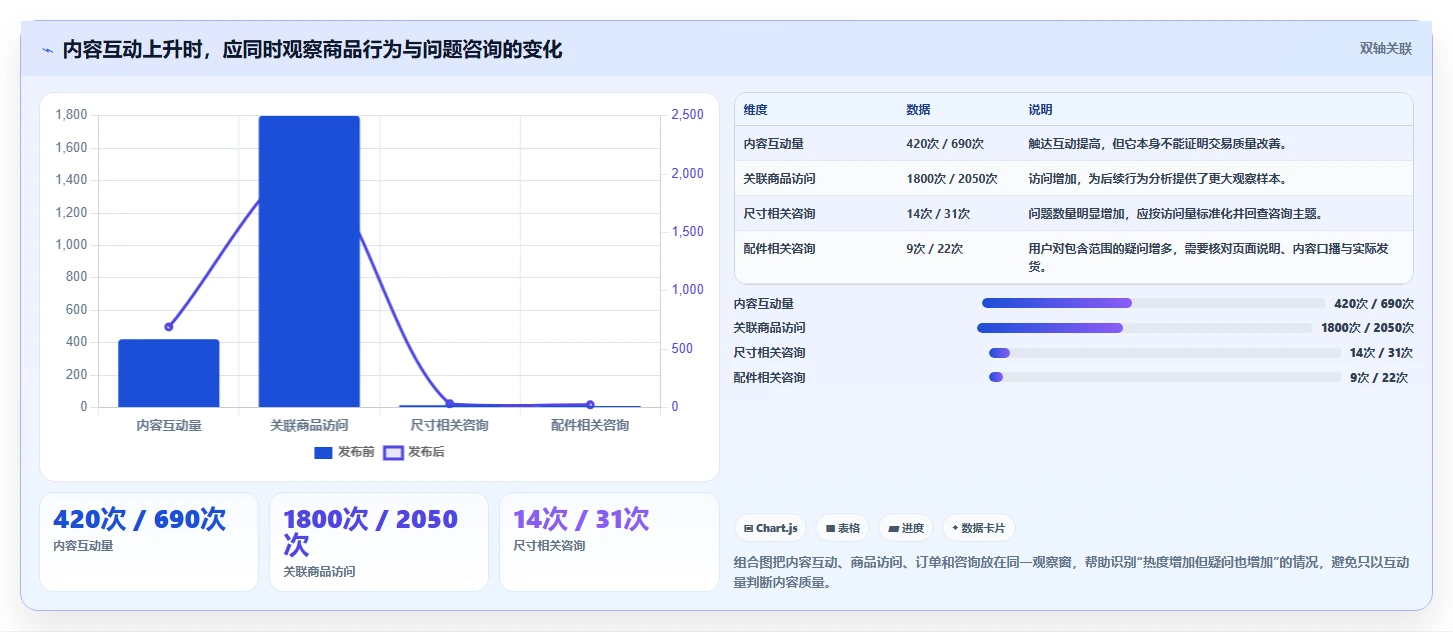This screenshot has width=1453, height=632.
Task: Open the 14次 / 31次 尺寸相关咨询 data card
Action: (609, 542)
